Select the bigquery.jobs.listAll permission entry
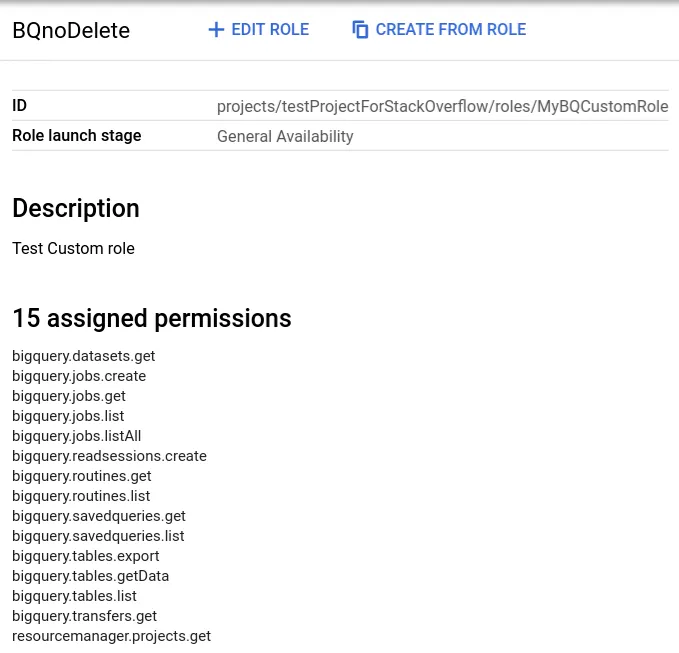 pos(77,436)
